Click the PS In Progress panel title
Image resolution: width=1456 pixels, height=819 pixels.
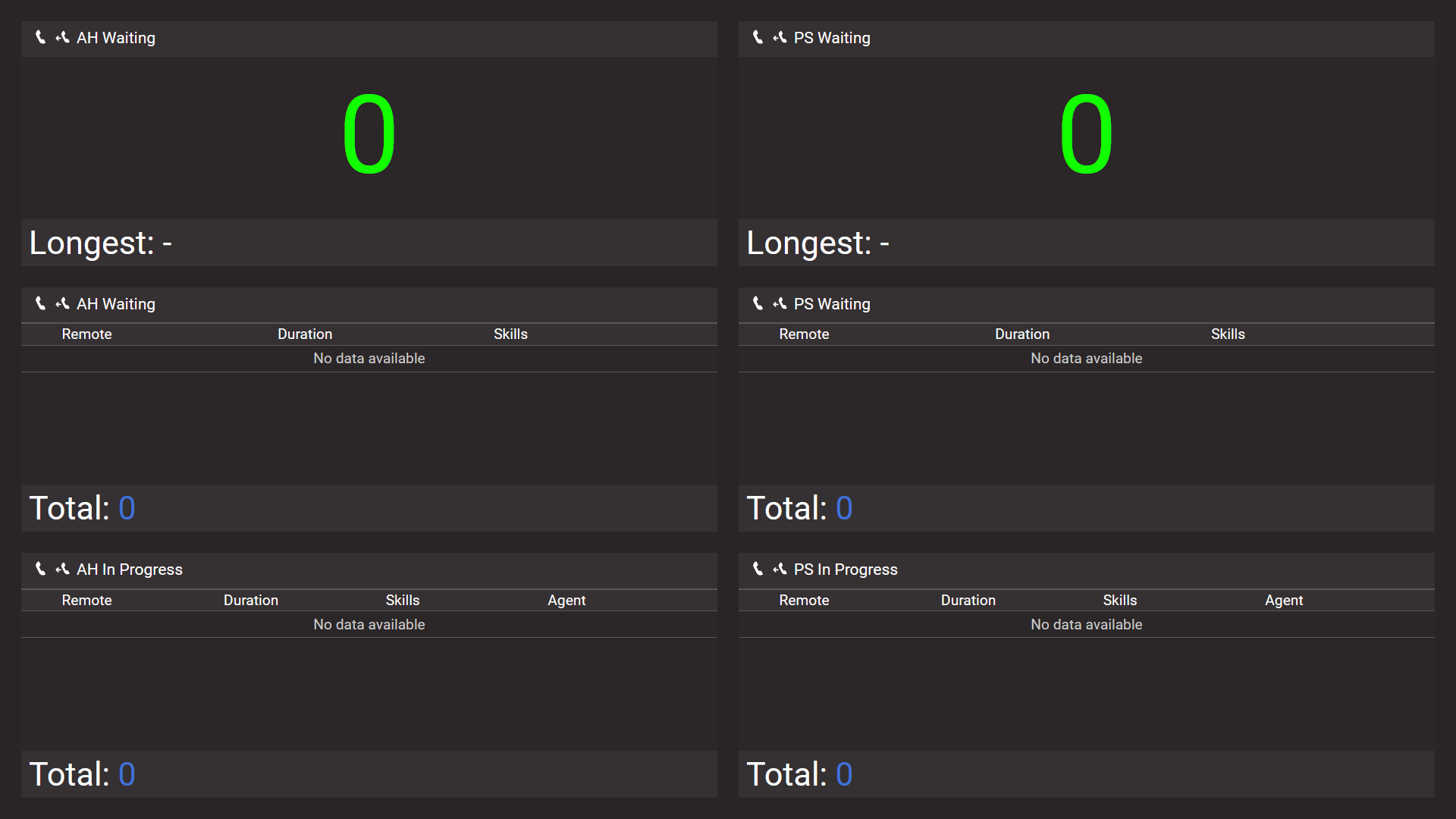click(846, 570)
